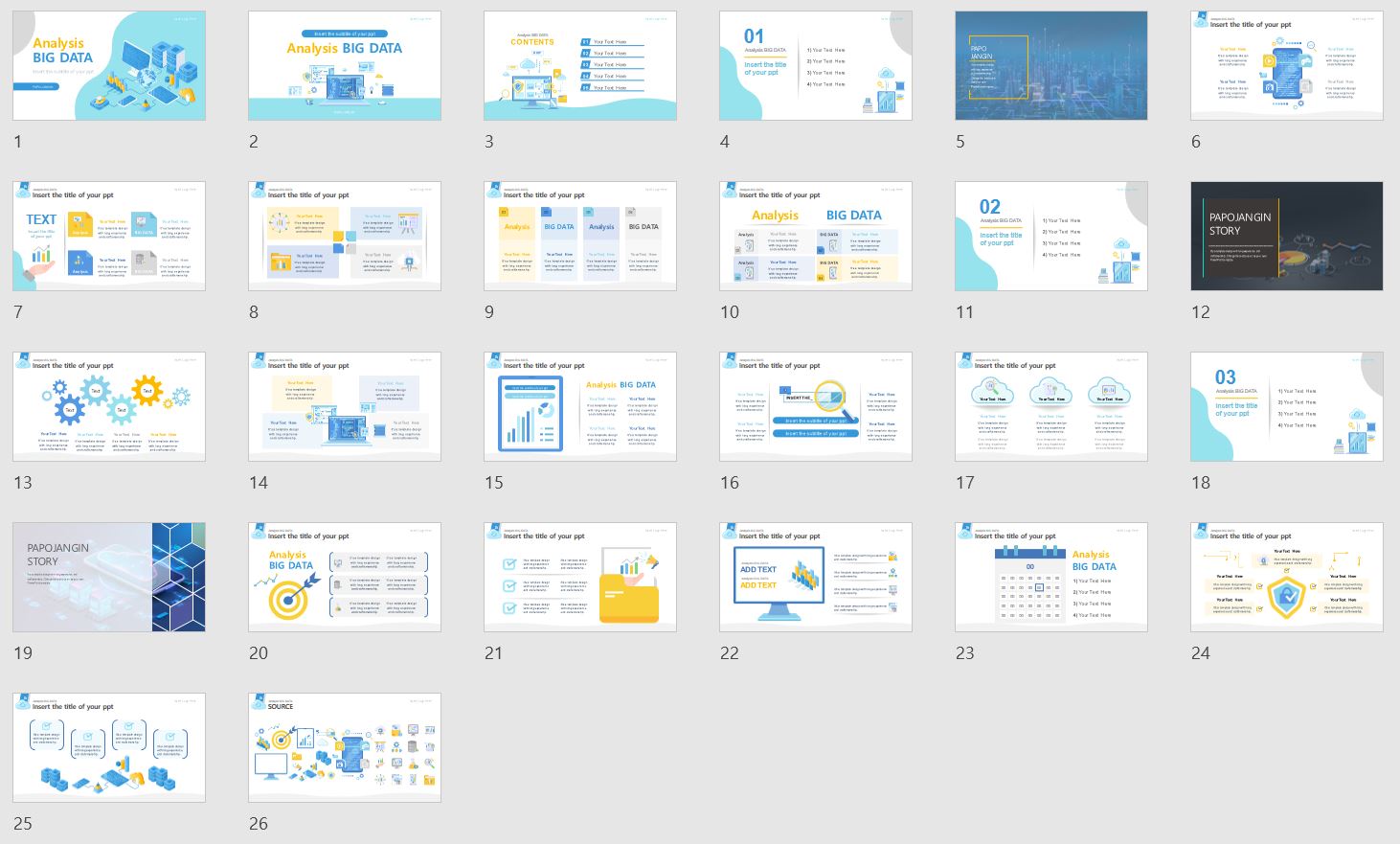The image size is (1400, 844).
Task: Choose slide 10 Analysis versus BIG DATA thumbnail
Action: (x=816, y=236)
